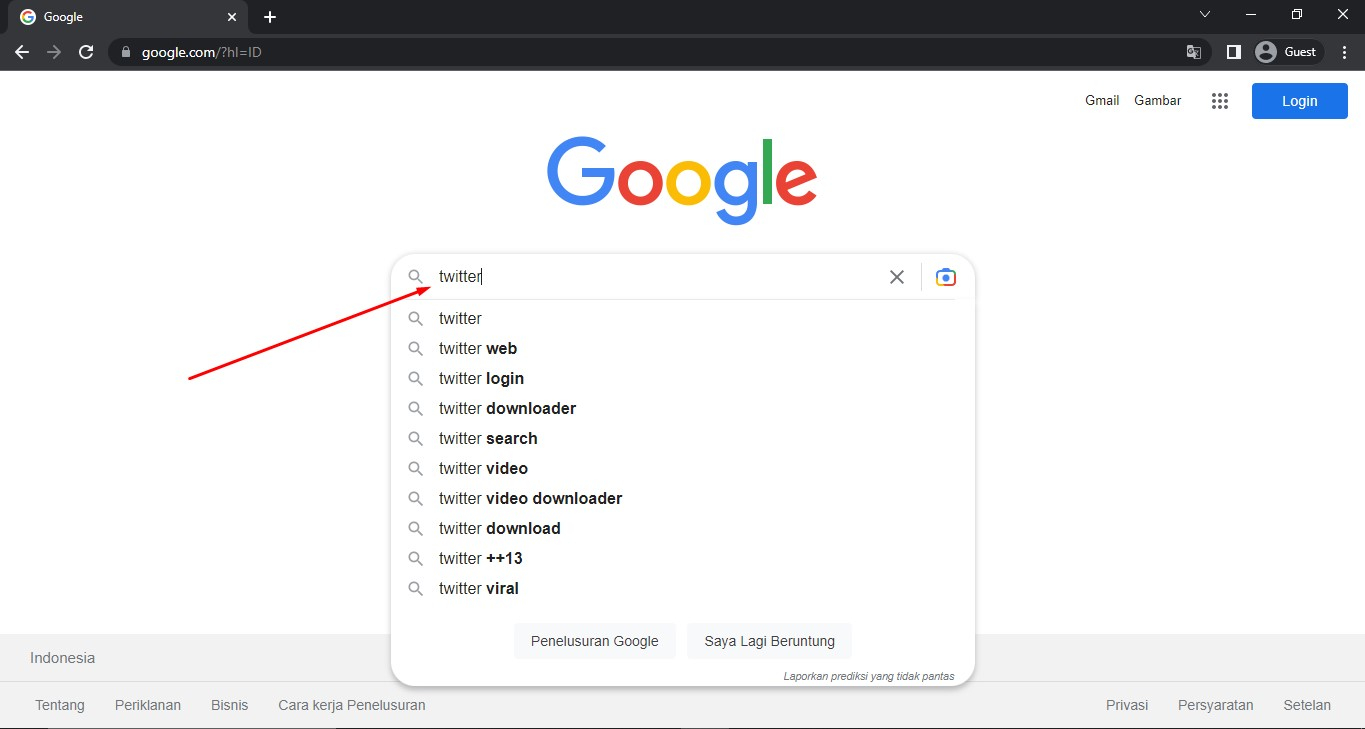Click the blue Login button

click(1299, 101)
